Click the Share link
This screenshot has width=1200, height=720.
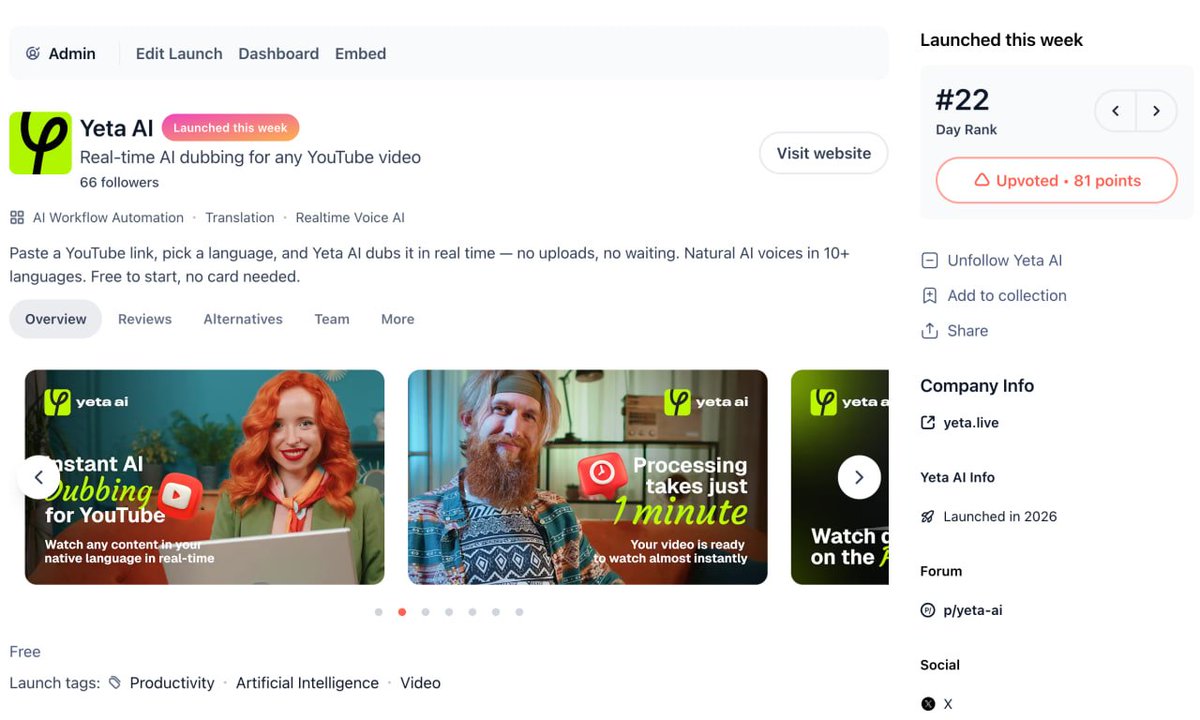coord(968,330)
